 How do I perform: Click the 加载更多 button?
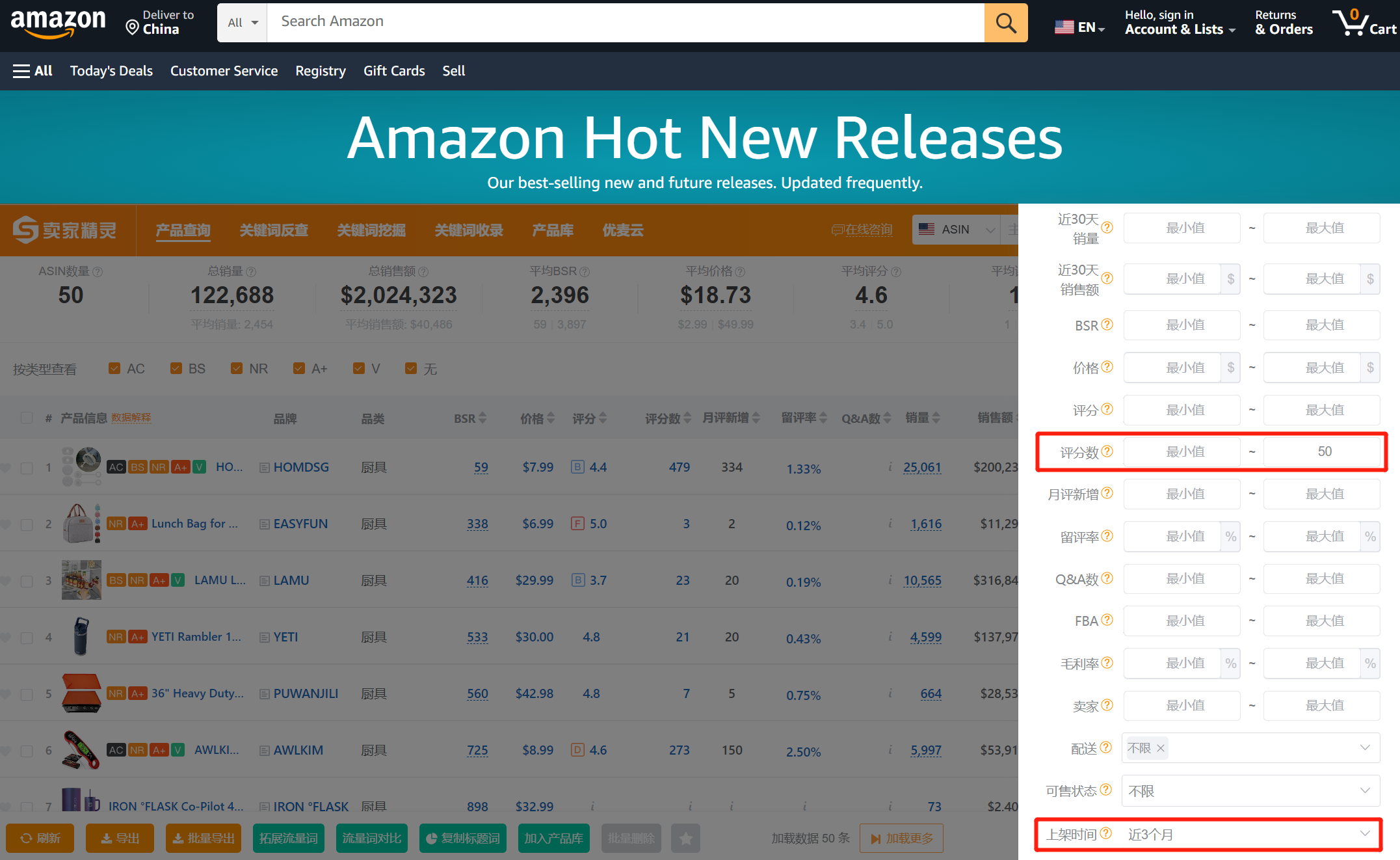tap(901, 839)
